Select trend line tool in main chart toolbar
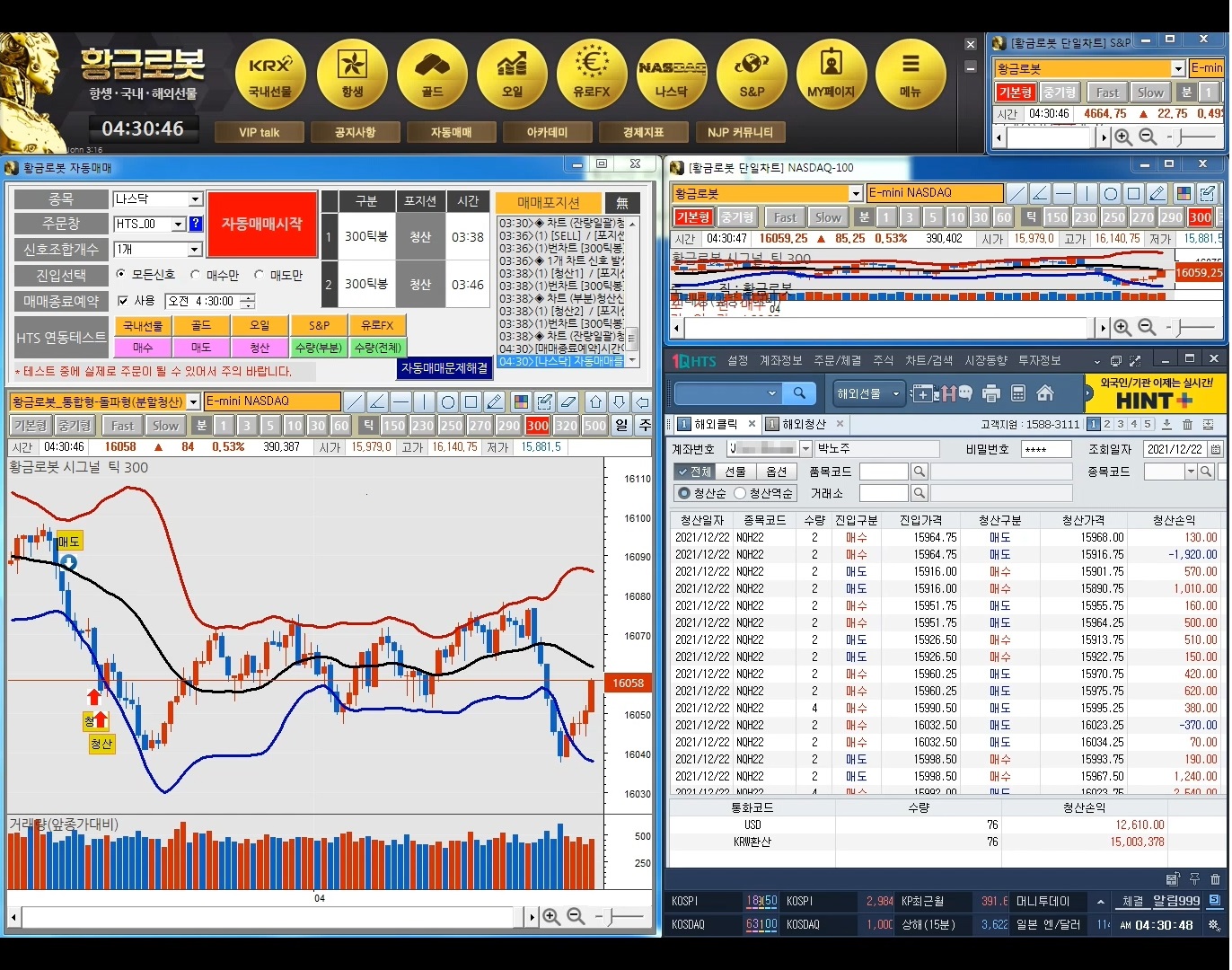 355,401
